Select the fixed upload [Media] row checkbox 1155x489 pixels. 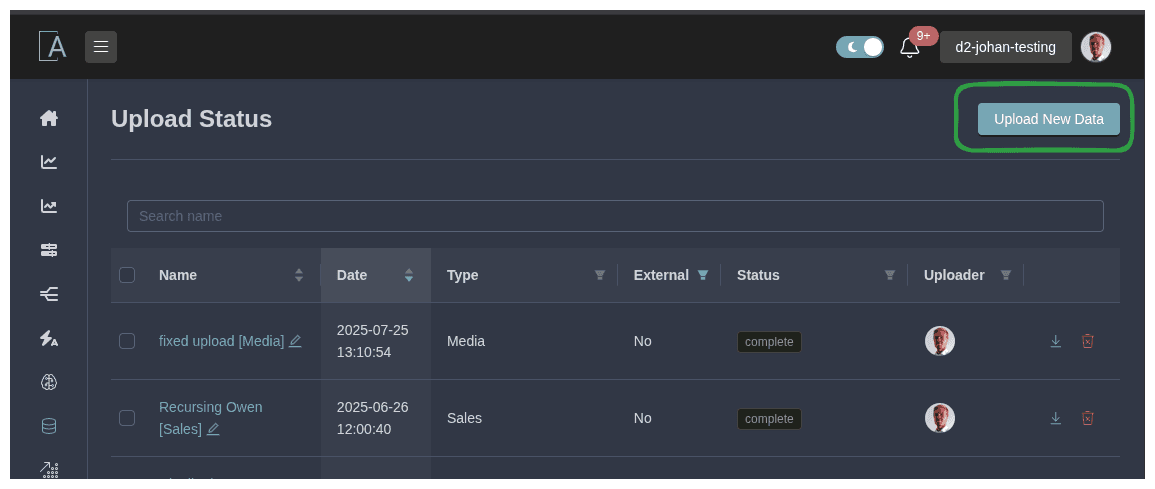coord(127,341)
